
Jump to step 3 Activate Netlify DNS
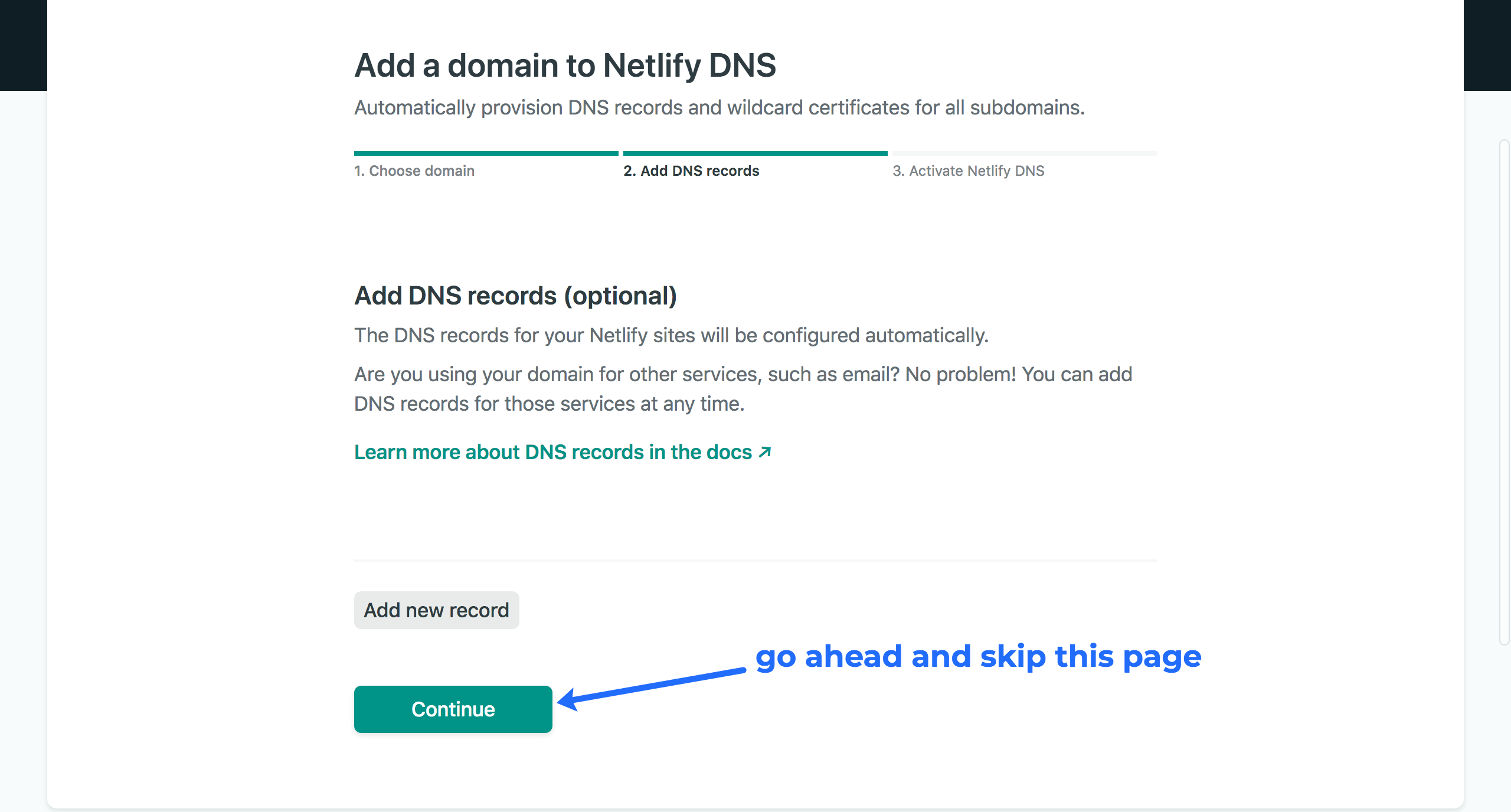(969, 171)
